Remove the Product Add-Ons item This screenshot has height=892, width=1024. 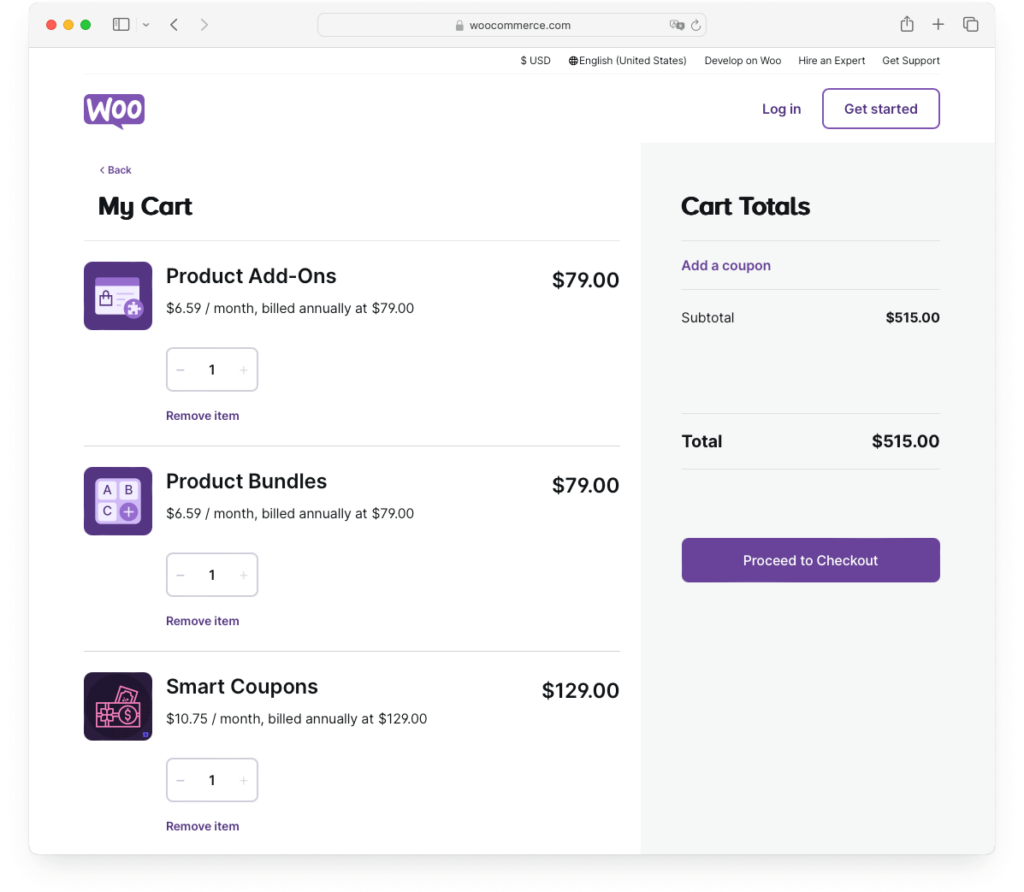pyautogui.click(x=202, y=416)
